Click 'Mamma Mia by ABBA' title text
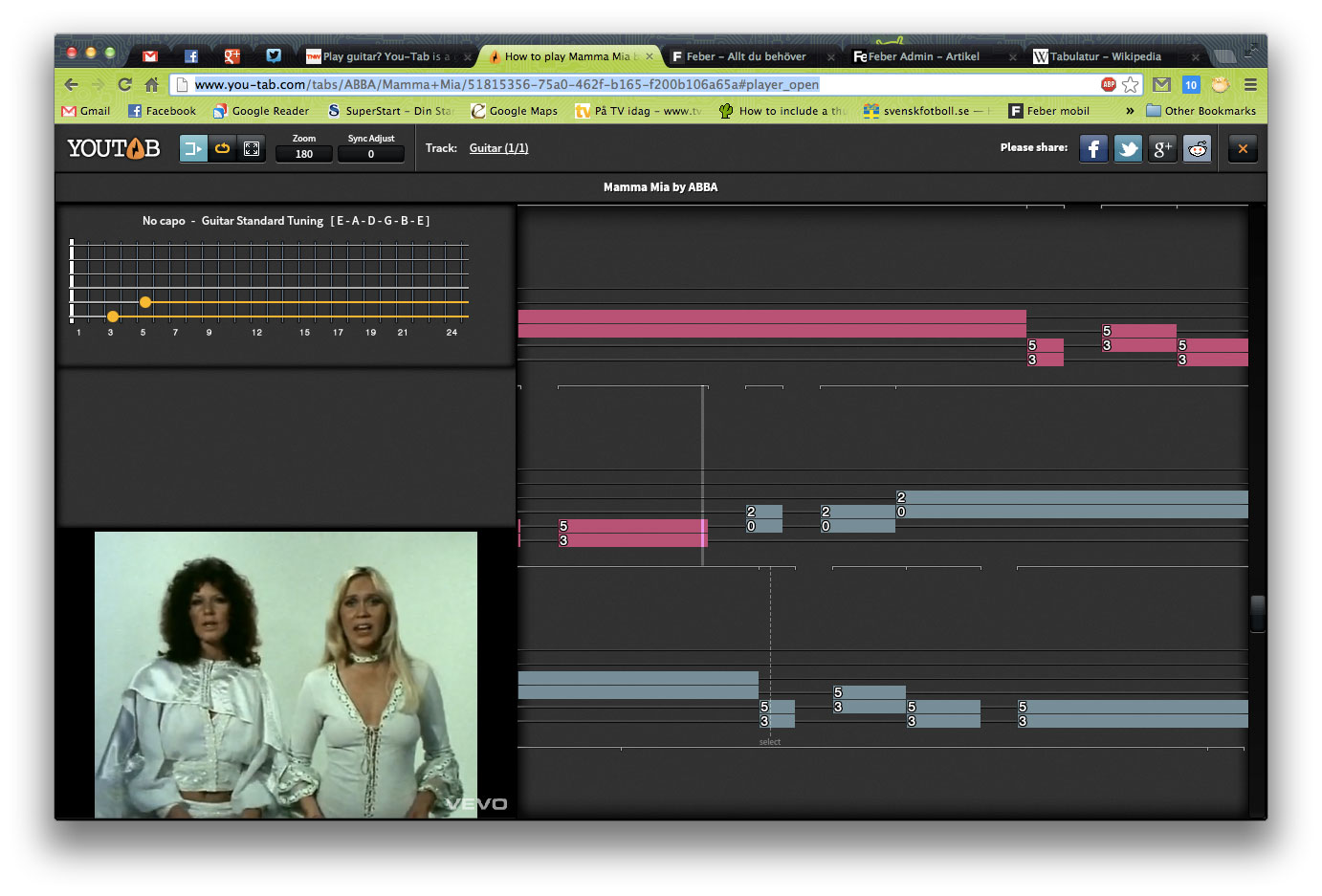This screenshot has height=896, width=1322. (x=661, y=187)
